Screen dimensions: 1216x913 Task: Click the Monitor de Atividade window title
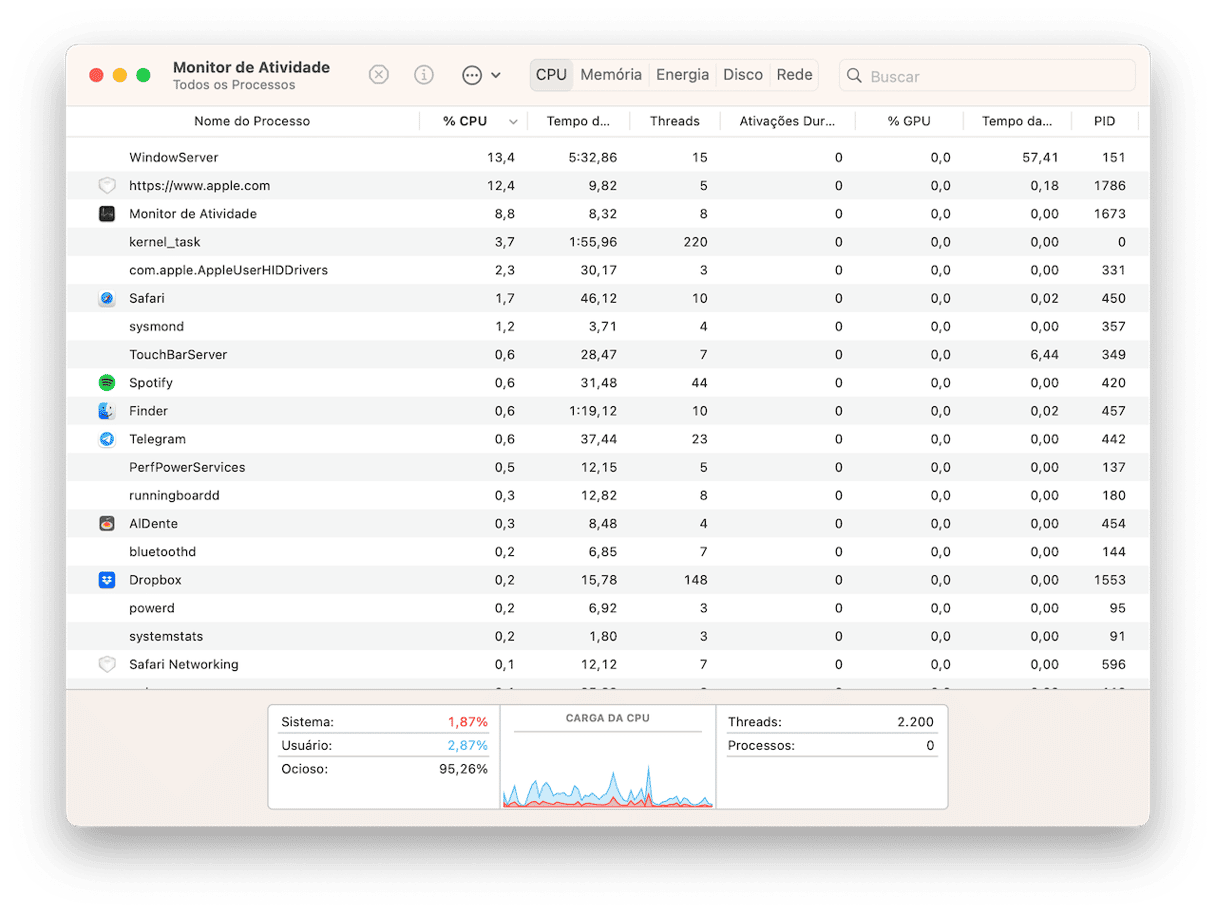click(x=251, y=67)
